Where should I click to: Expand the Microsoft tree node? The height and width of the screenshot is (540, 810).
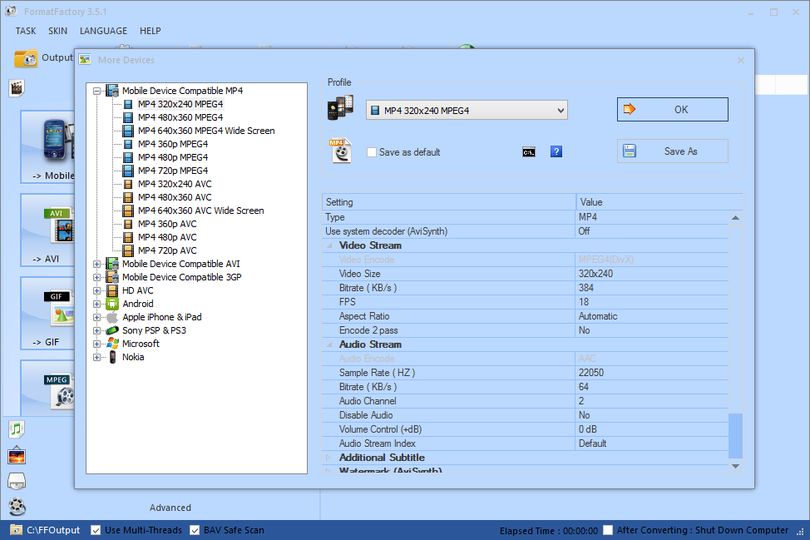97,344
